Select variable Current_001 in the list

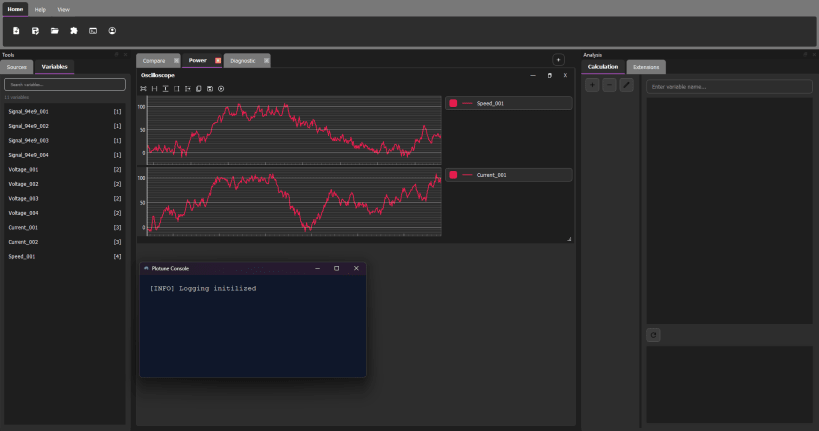coord(65,228)
